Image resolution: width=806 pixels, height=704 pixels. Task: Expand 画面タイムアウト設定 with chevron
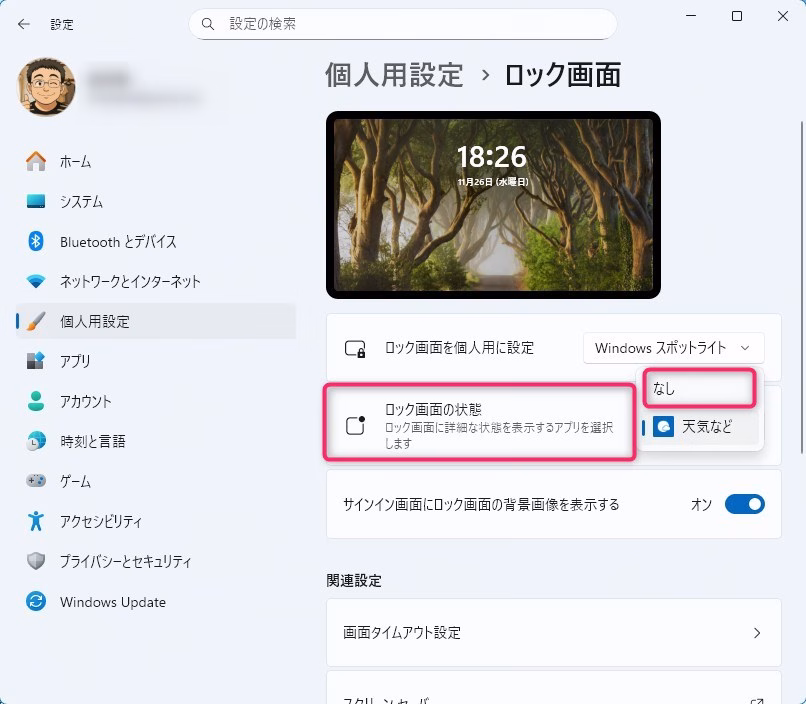(756, 633)
